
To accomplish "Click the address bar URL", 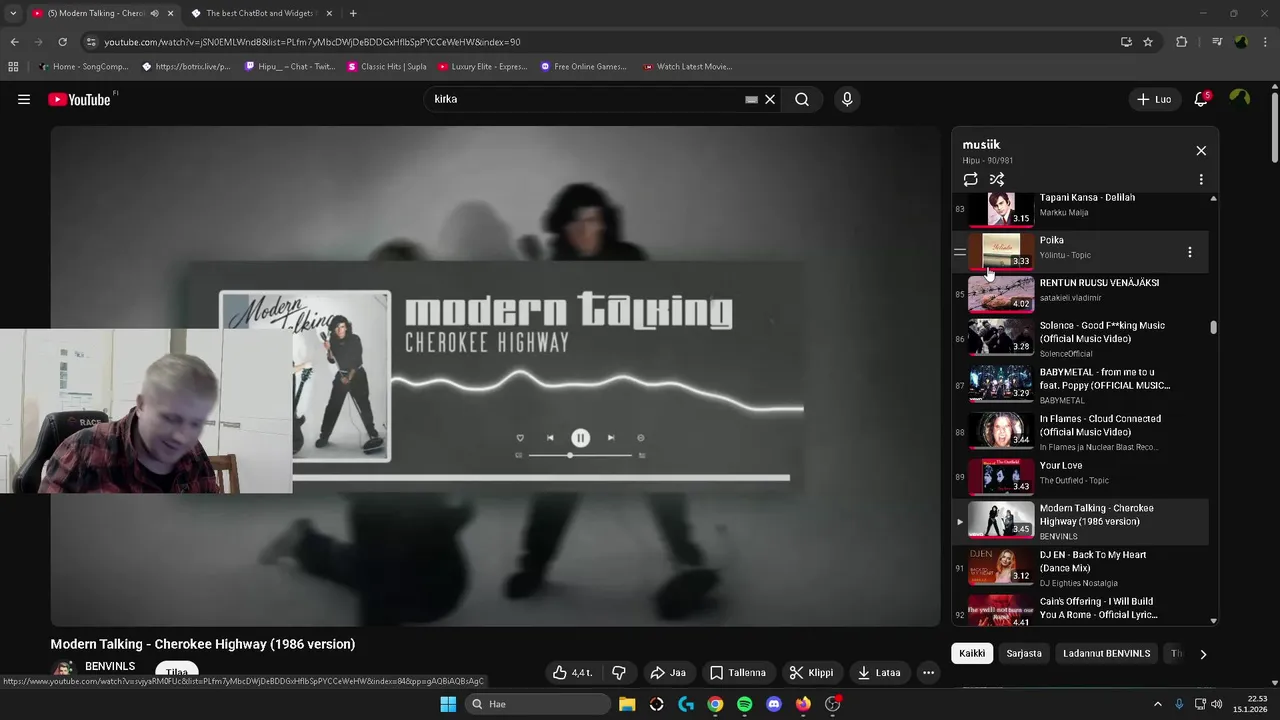I will [x=312, y=42].
